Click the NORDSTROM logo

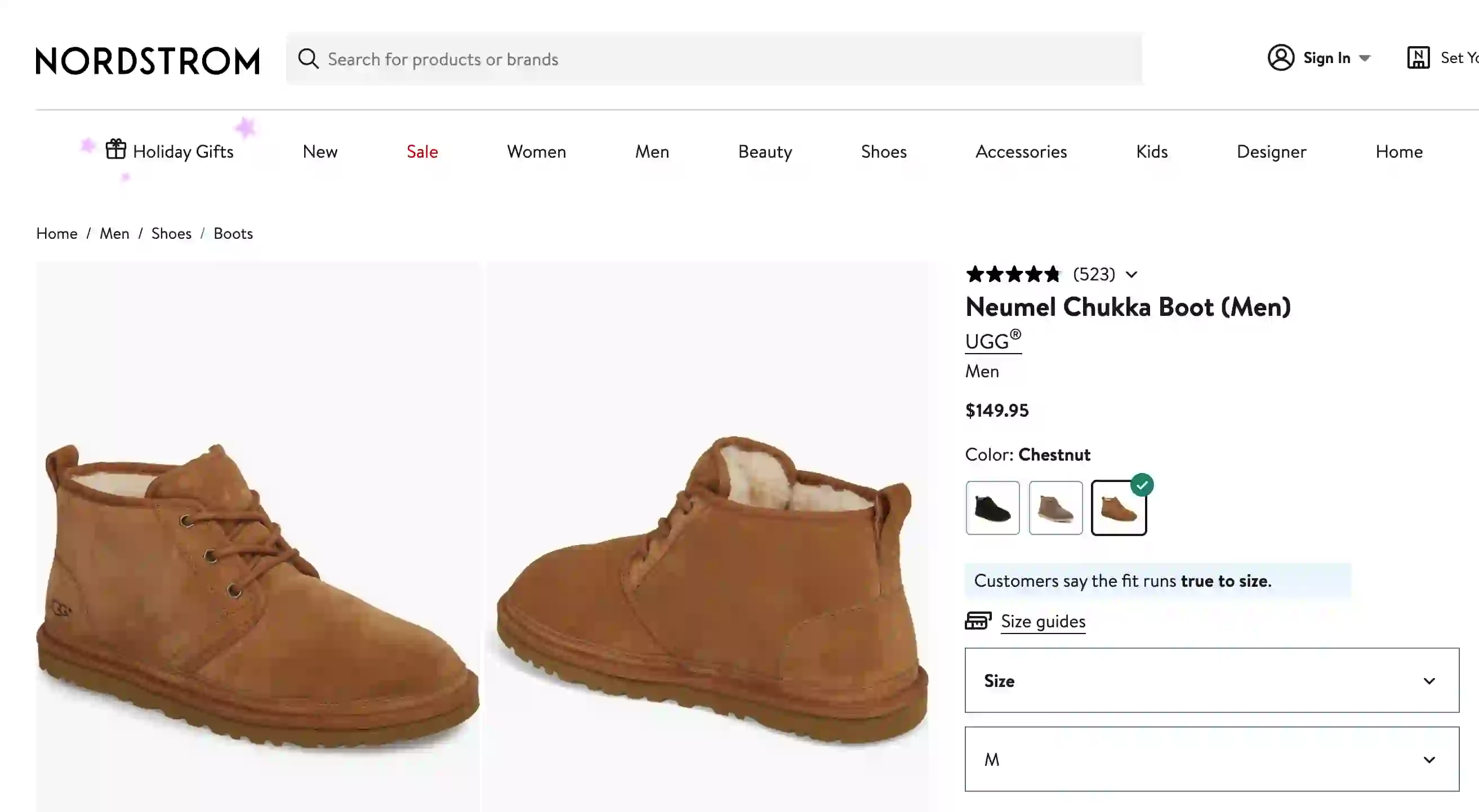pos(148,60)
